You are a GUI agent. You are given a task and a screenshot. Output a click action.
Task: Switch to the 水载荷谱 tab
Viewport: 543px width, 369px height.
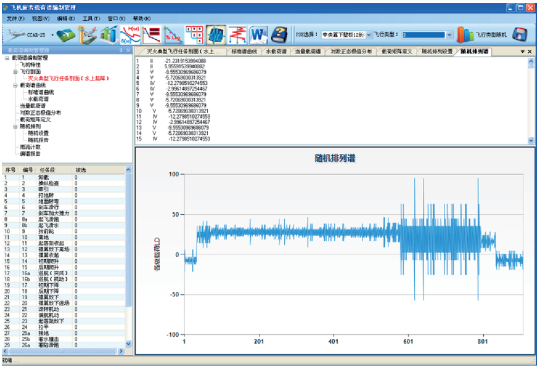click(276, 52)
